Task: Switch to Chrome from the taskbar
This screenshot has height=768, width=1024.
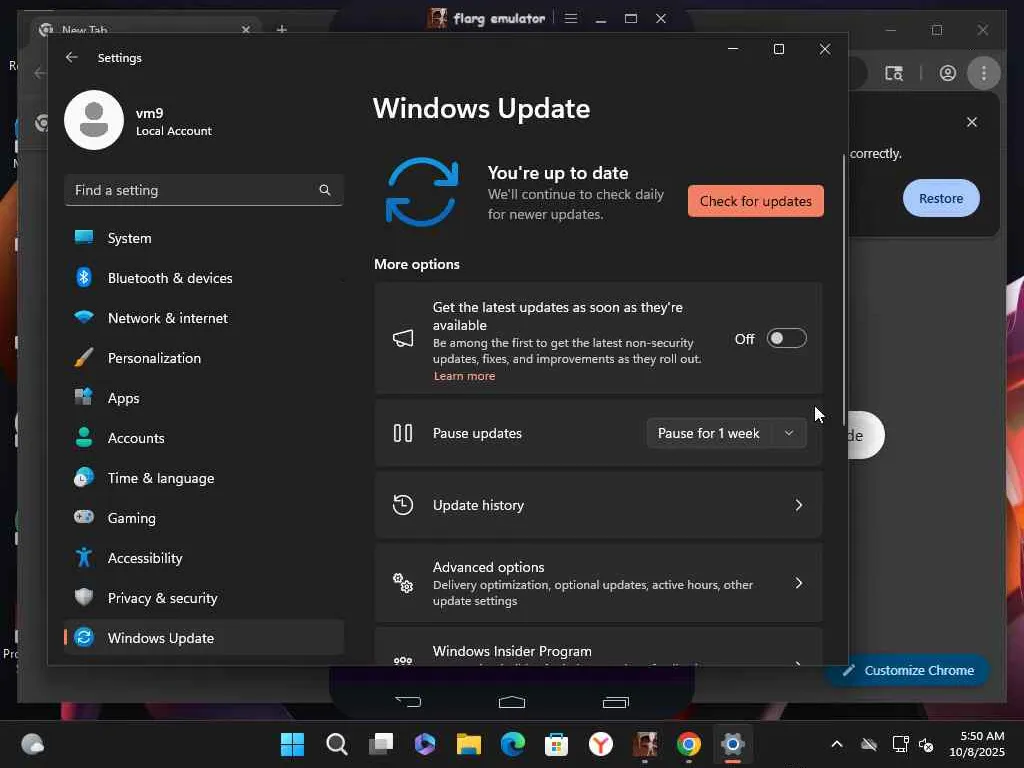Action: pyautogui.click(x=688, y=744)
